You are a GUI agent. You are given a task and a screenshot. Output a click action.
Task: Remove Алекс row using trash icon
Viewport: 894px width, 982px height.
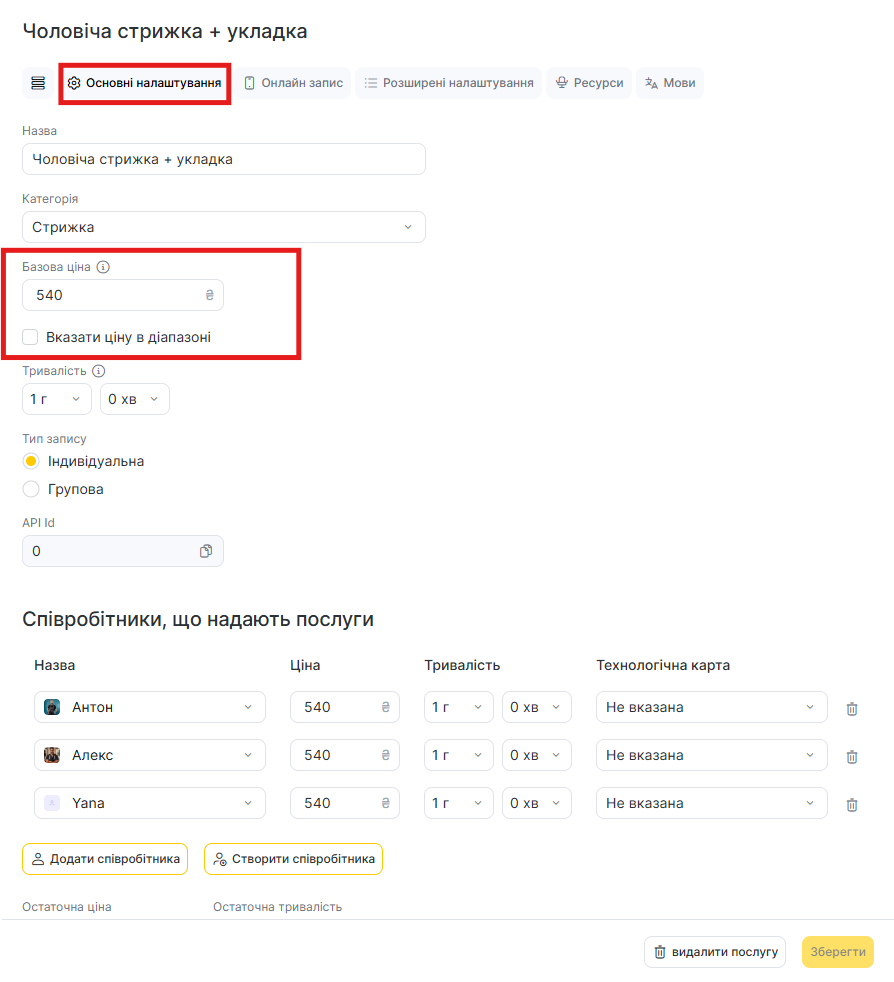pos(852,756)
